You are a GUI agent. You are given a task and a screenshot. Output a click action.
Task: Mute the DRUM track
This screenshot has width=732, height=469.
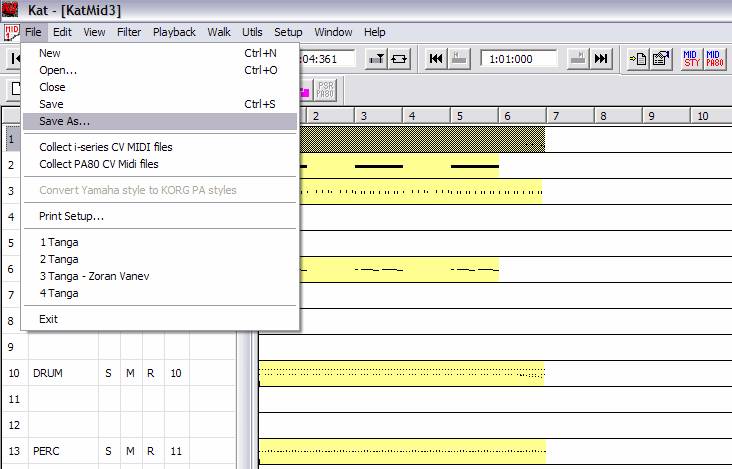pos(131,373)
